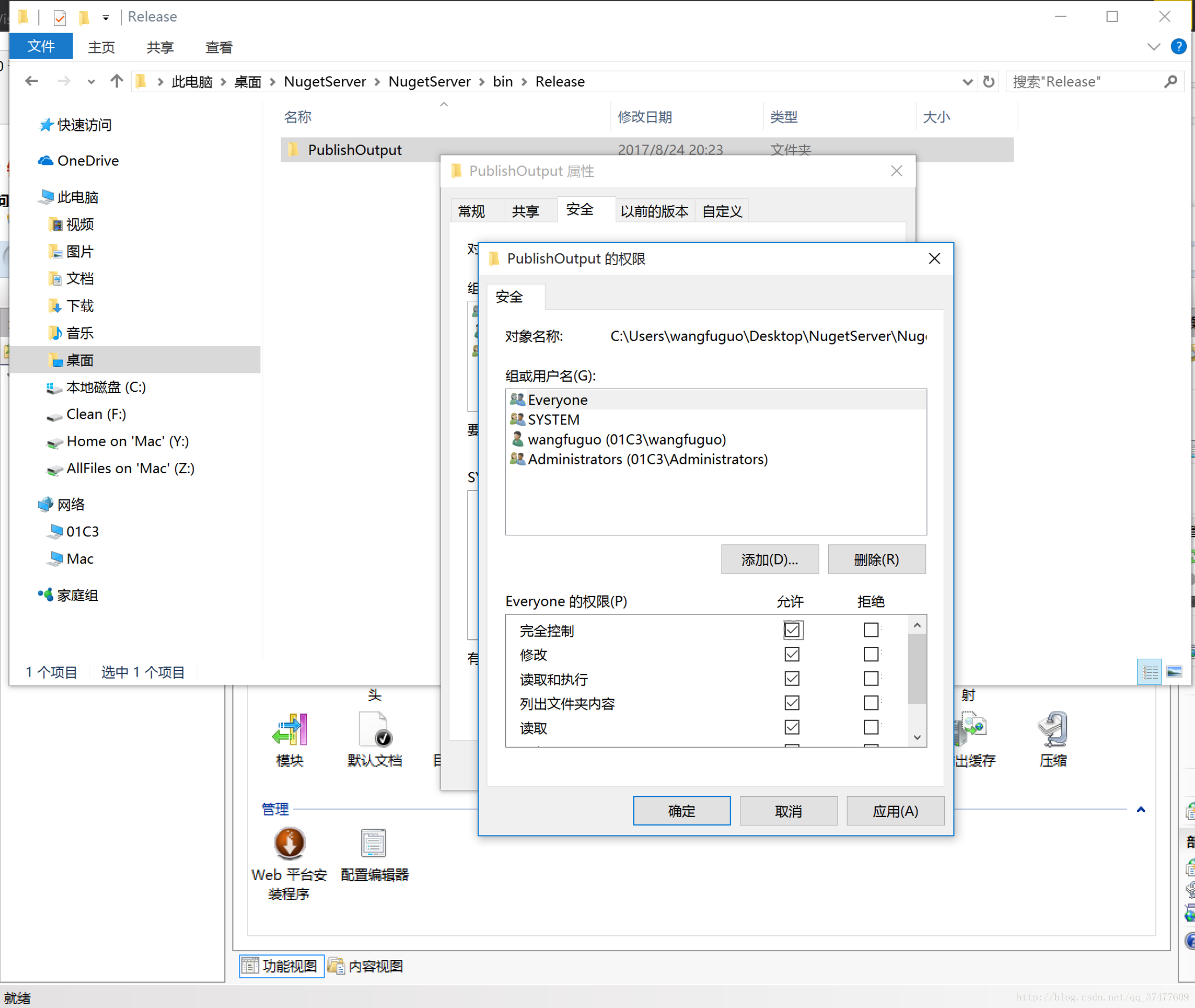The image size is (1195, 1008).
Task: Toggle Allow checkbox for 修改
Action: [x=792, y=654]
